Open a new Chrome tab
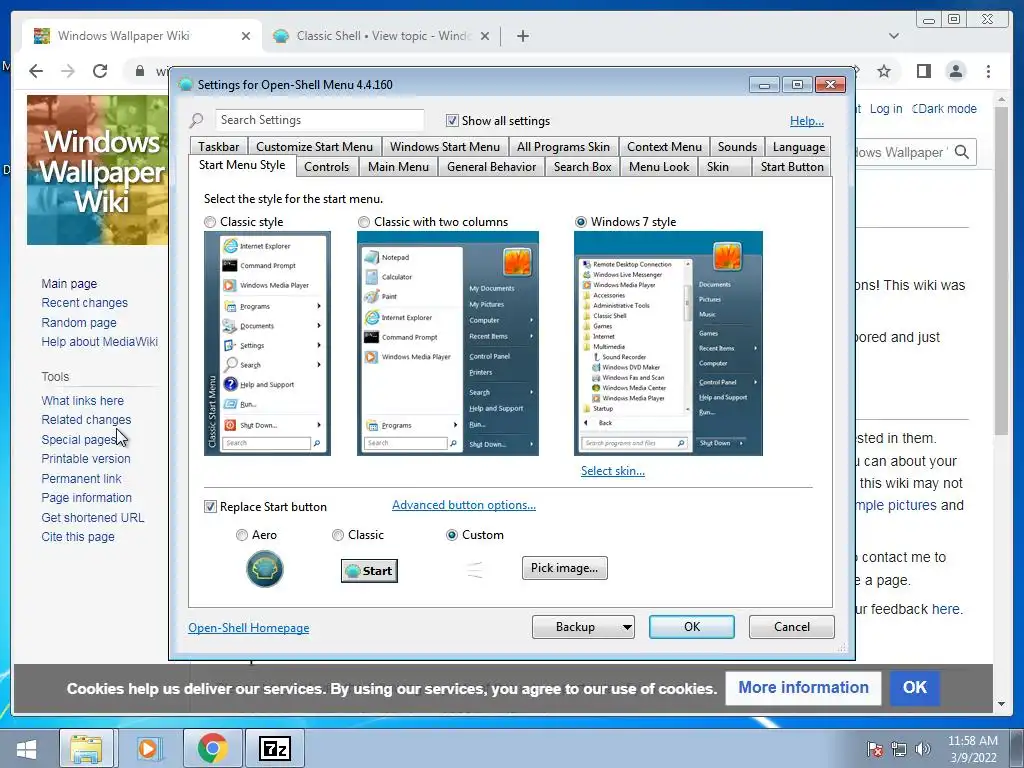The height and width of the screenshot is (768, 1024). click(x=522, y=36)
